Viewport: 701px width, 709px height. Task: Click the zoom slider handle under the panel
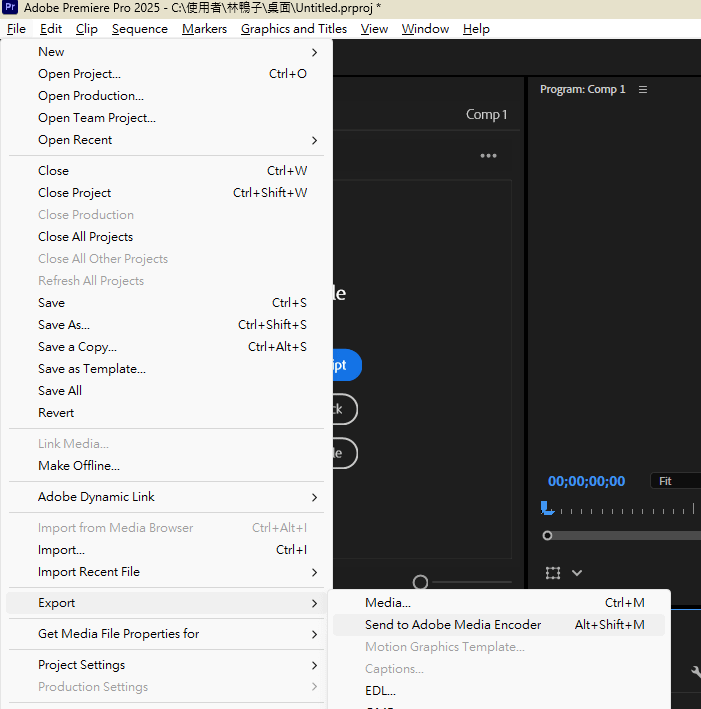coord(421,582)
